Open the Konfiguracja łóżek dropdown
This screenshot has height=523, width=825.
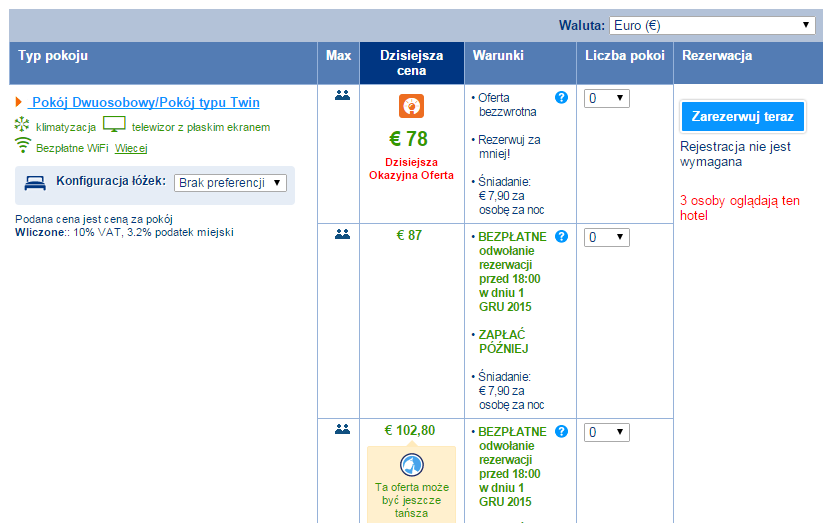(x=230, y=183)
